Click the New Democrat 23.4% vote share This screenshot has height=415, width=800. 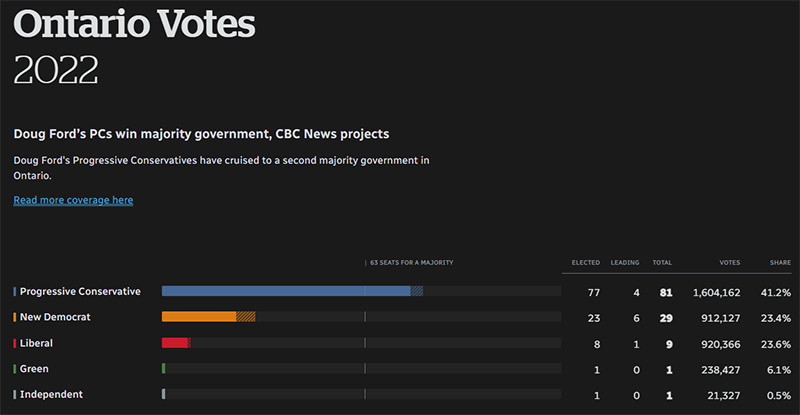pyautogui.click(x=774, y=318)
